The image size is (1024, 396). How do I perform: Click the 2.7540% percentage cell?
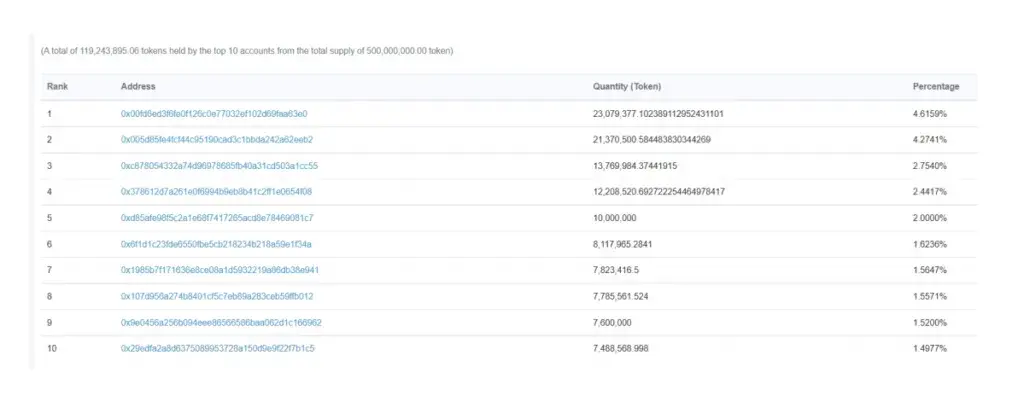coord(930,166)
